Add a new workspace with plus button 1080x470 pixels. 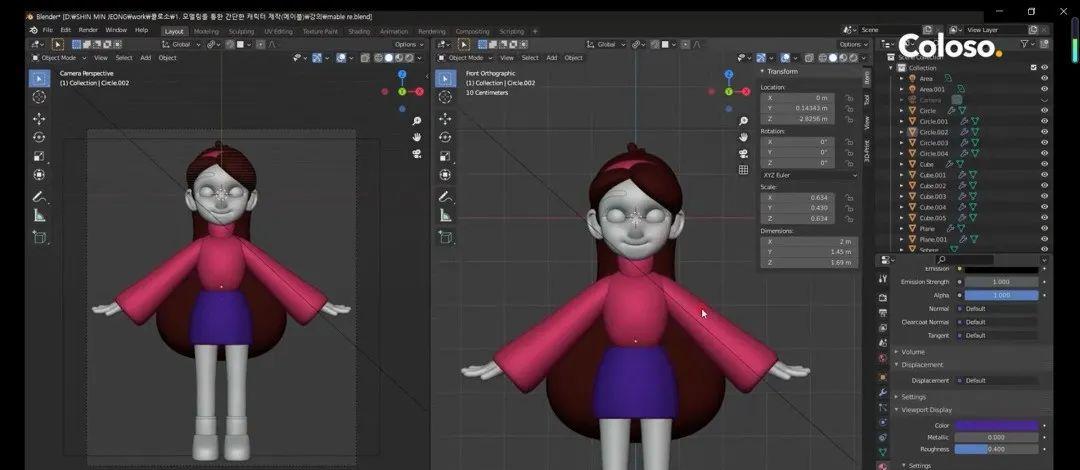[x=535, y=32]
